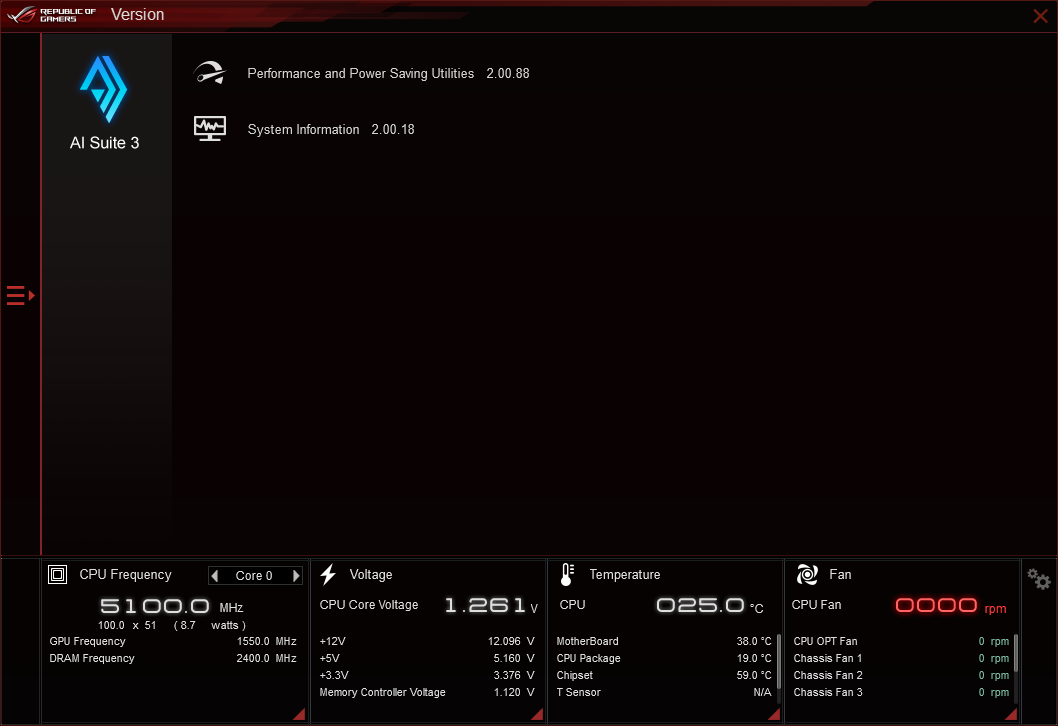This screenshot has width=1058, height=726.
Task: Click the Version title text
Action: pos(138,15)
